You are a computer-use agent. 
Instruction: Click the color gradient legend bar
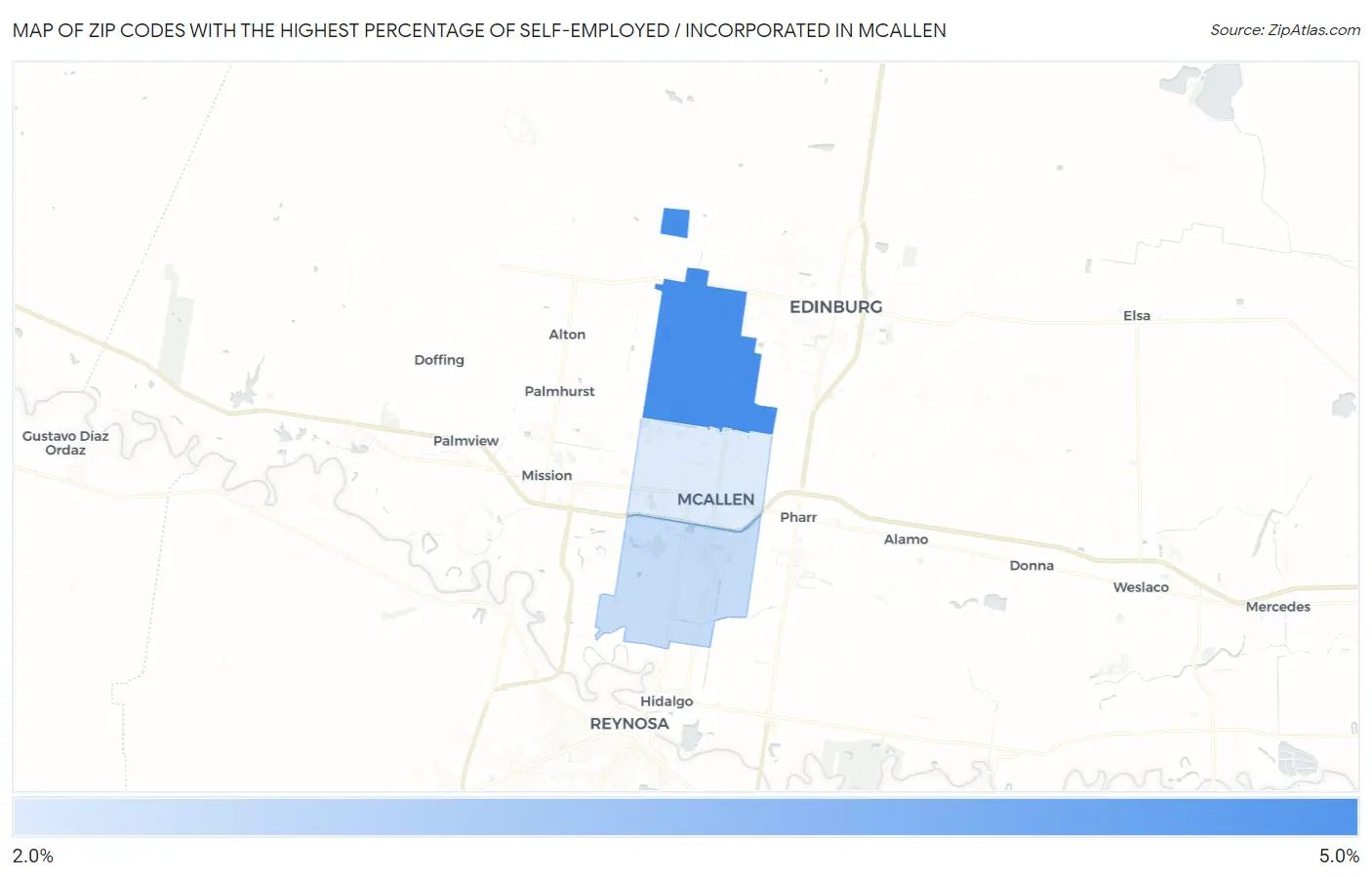tap(686, 817)
